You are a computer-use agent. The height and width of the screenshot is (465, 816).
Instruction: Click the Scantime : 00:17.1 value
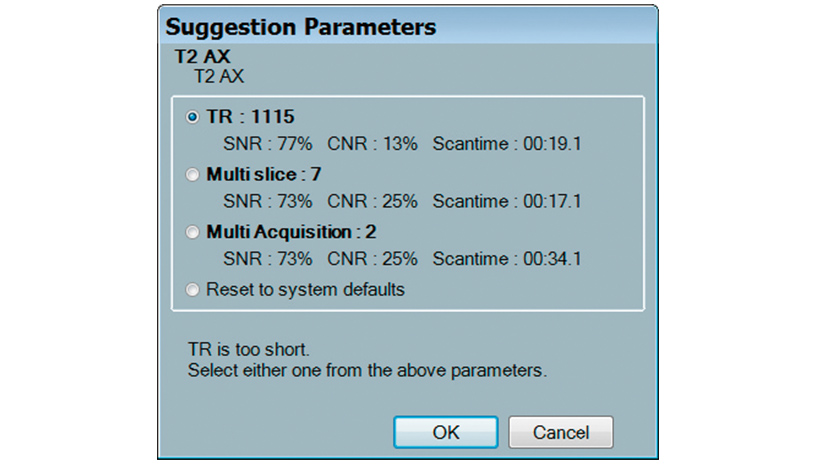pyautogui.click(x=507, y=202)
